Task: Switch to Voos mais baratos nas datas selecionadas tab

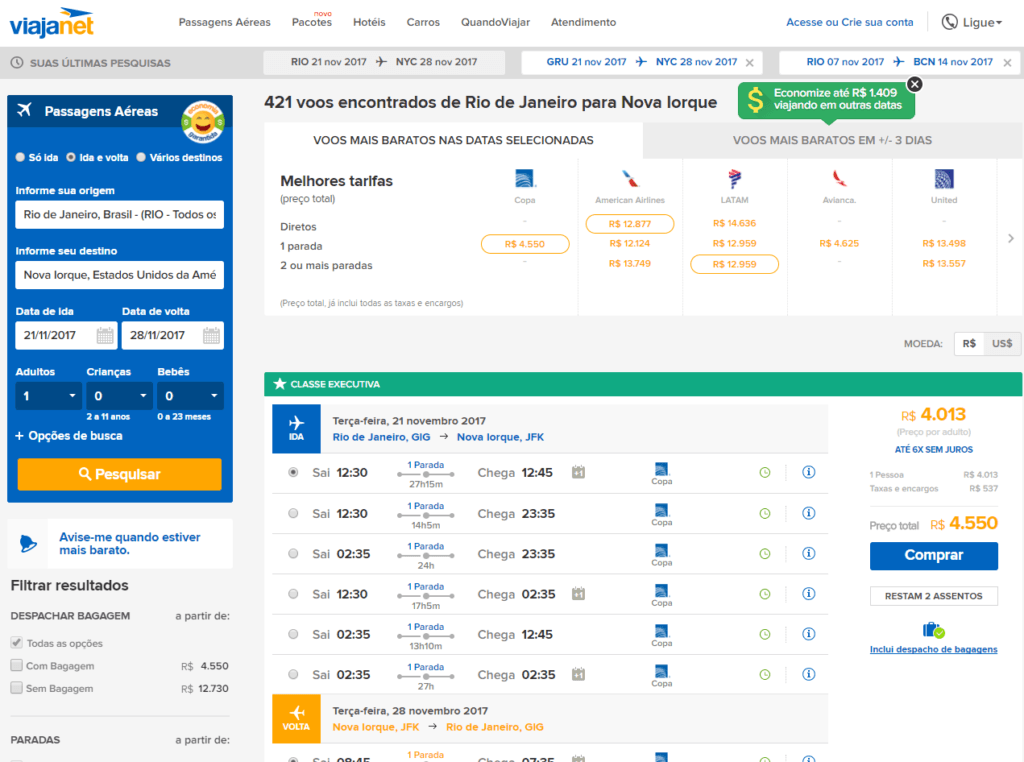Action: pos(453,140)
